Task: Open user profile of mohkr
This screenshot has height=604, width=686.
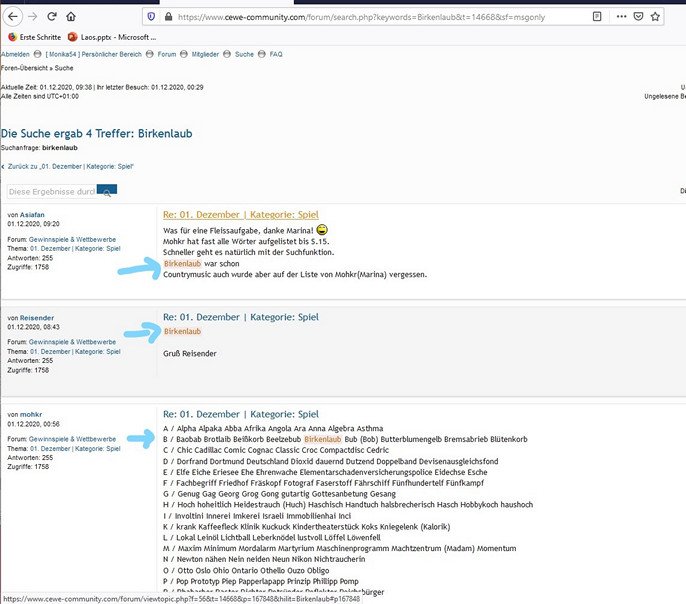Action: [x=31, y=414]
